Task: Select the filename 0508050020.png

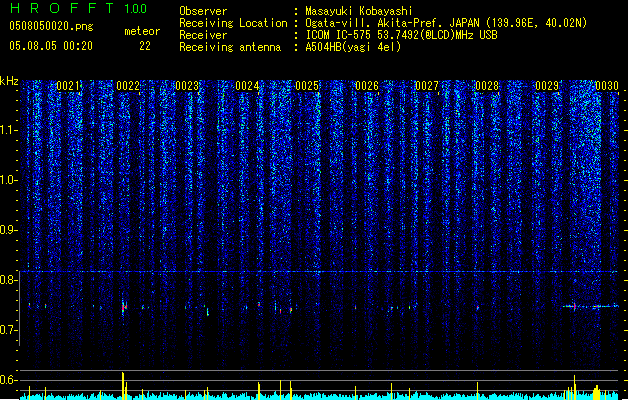Action: tap(51, 26)
